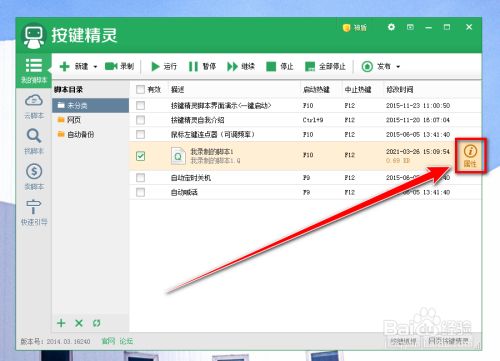
Task: Click the date 2015-11-23 11:00:50
Action: pyautogui.click(x=418, y=106)
